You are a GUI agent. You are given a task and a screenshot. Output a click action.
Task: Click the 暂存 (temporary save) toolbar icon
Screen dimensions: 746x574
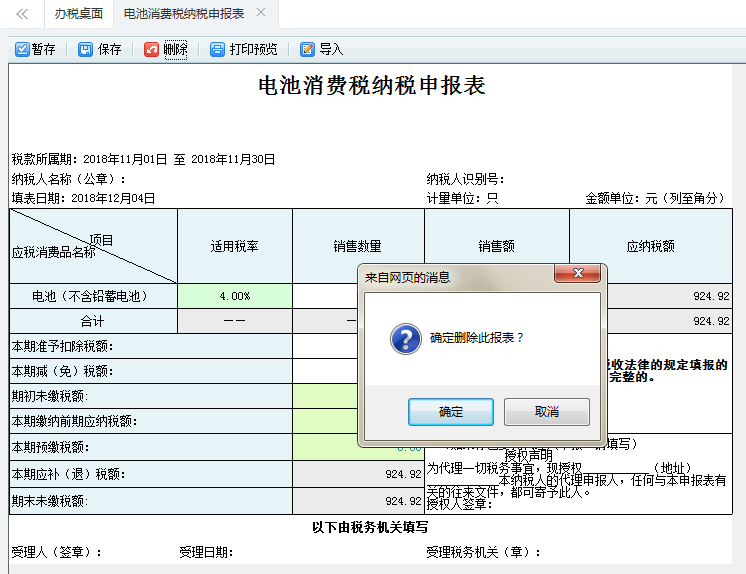click(22, 49)
